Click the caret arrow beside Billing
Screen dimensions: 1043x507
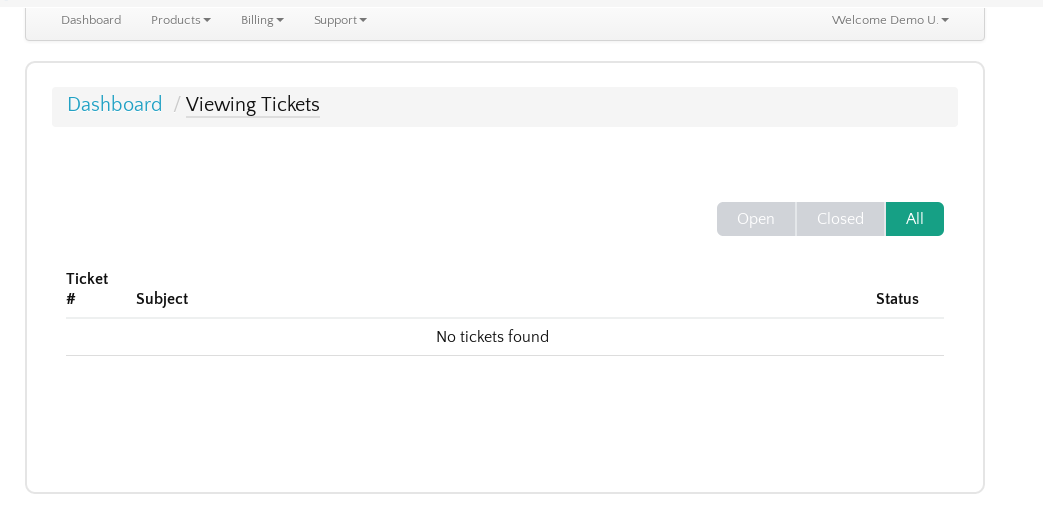point(280,20)
